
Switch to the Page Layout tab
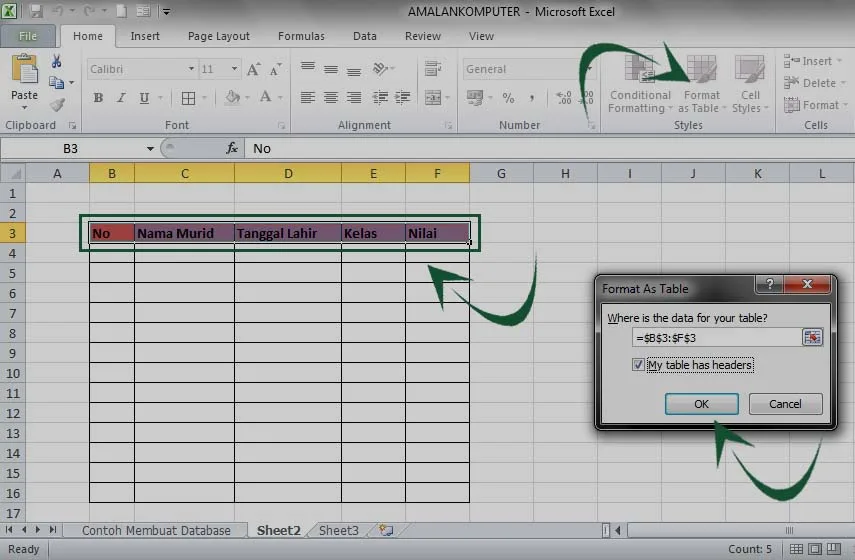[219, 36]
